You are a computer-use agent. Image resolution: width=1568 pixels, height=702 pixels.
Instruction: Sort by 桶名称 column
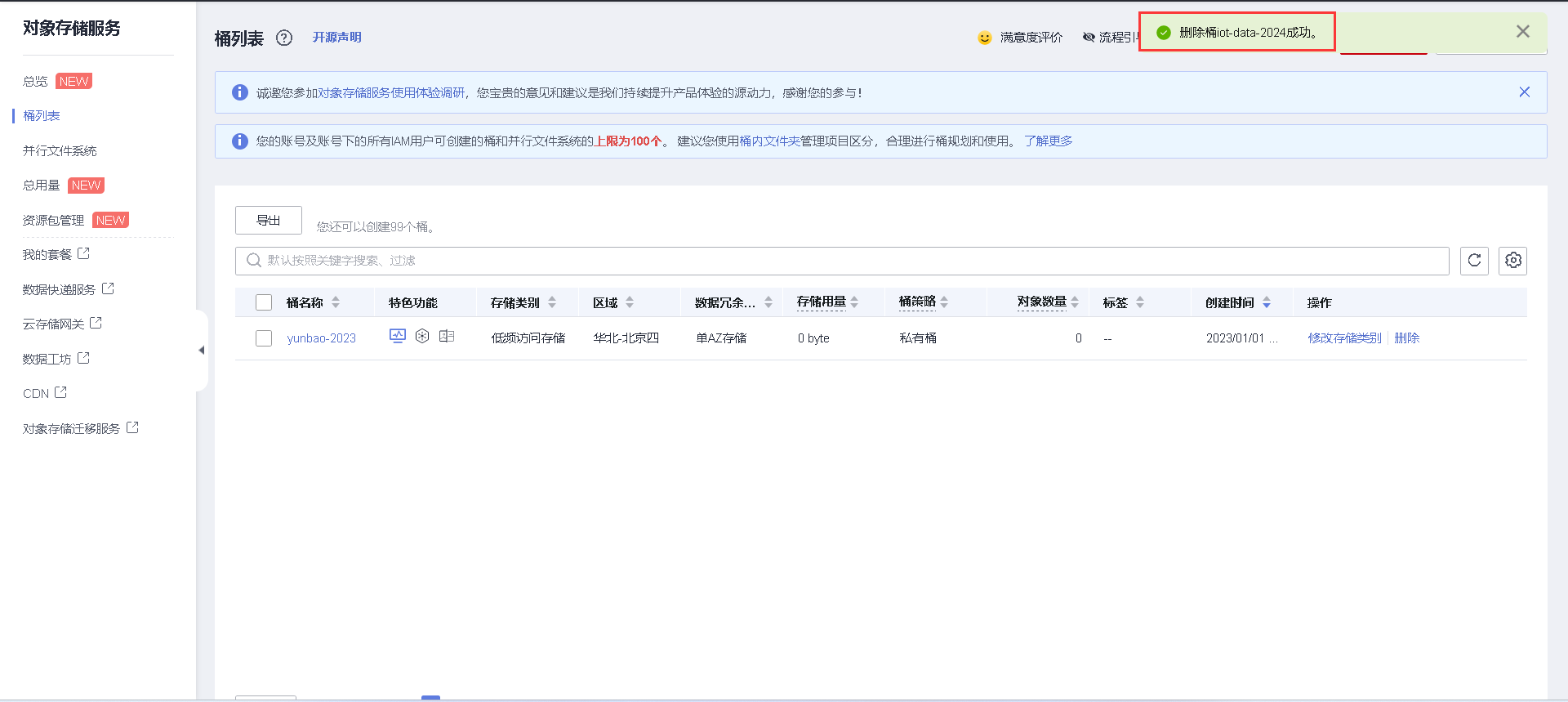click(336, 302)
